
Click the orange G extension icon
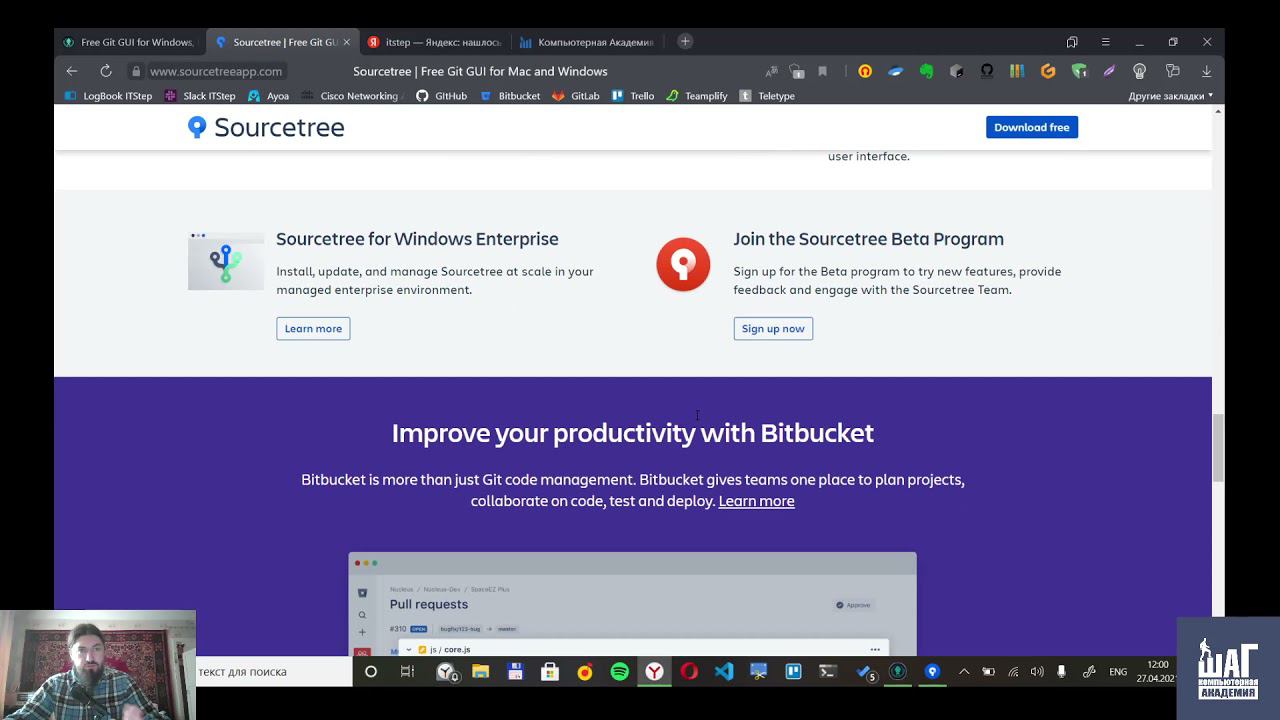pyautogui.click(x=1048, y=71)
